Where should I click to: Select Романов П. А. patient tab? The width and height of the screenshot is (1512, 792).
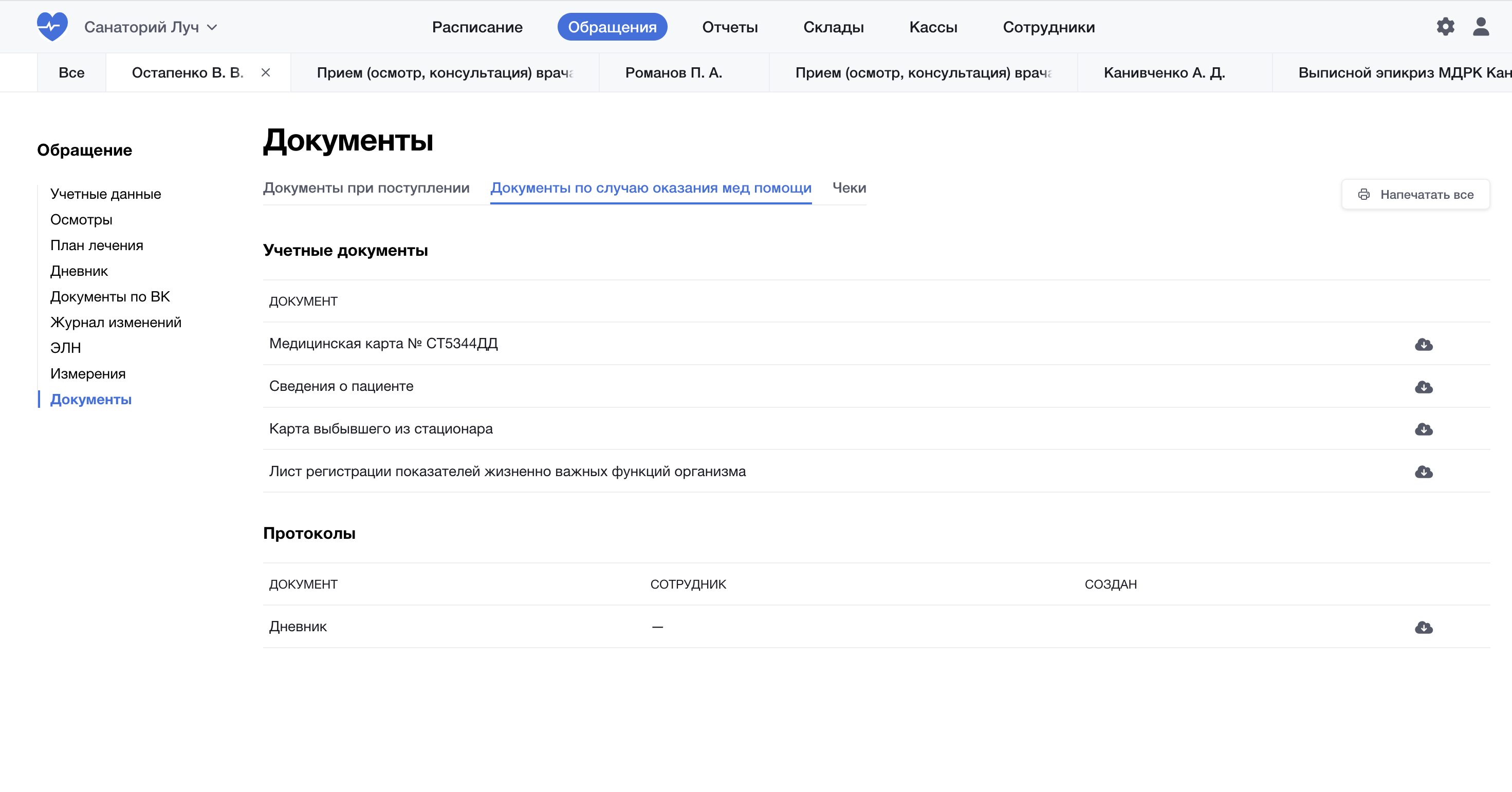(x=673, y=73)
